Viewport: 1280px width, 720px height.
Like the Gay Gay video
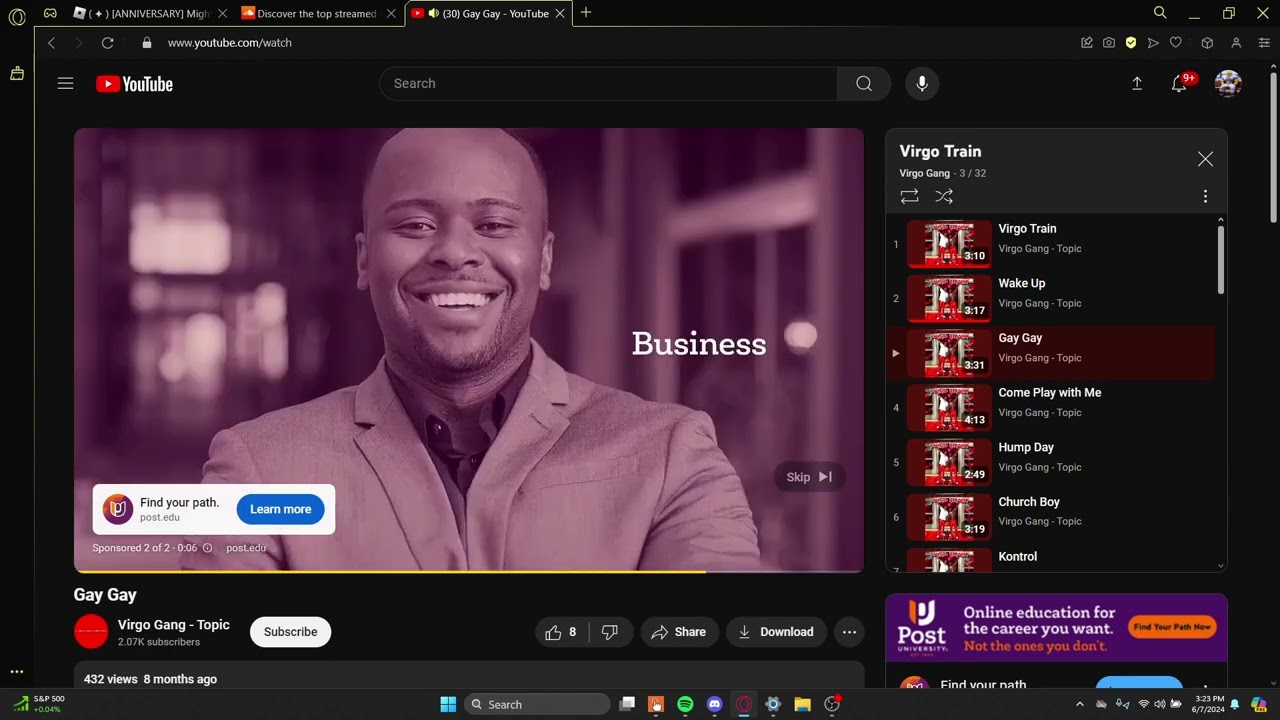[x=561, y=632]
